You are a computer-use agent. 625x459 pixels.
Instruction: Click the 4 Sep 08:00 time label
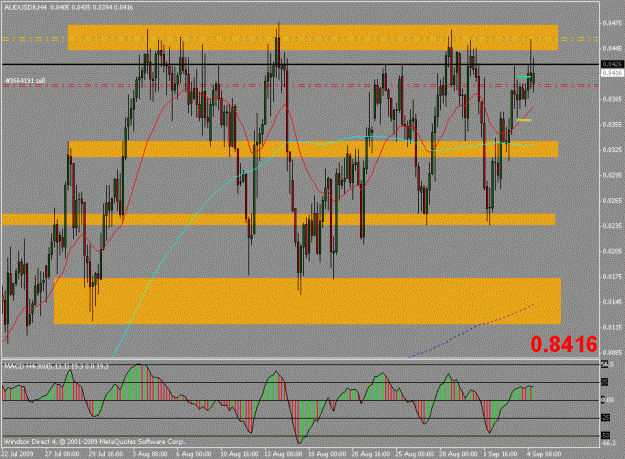pos(544,454)
